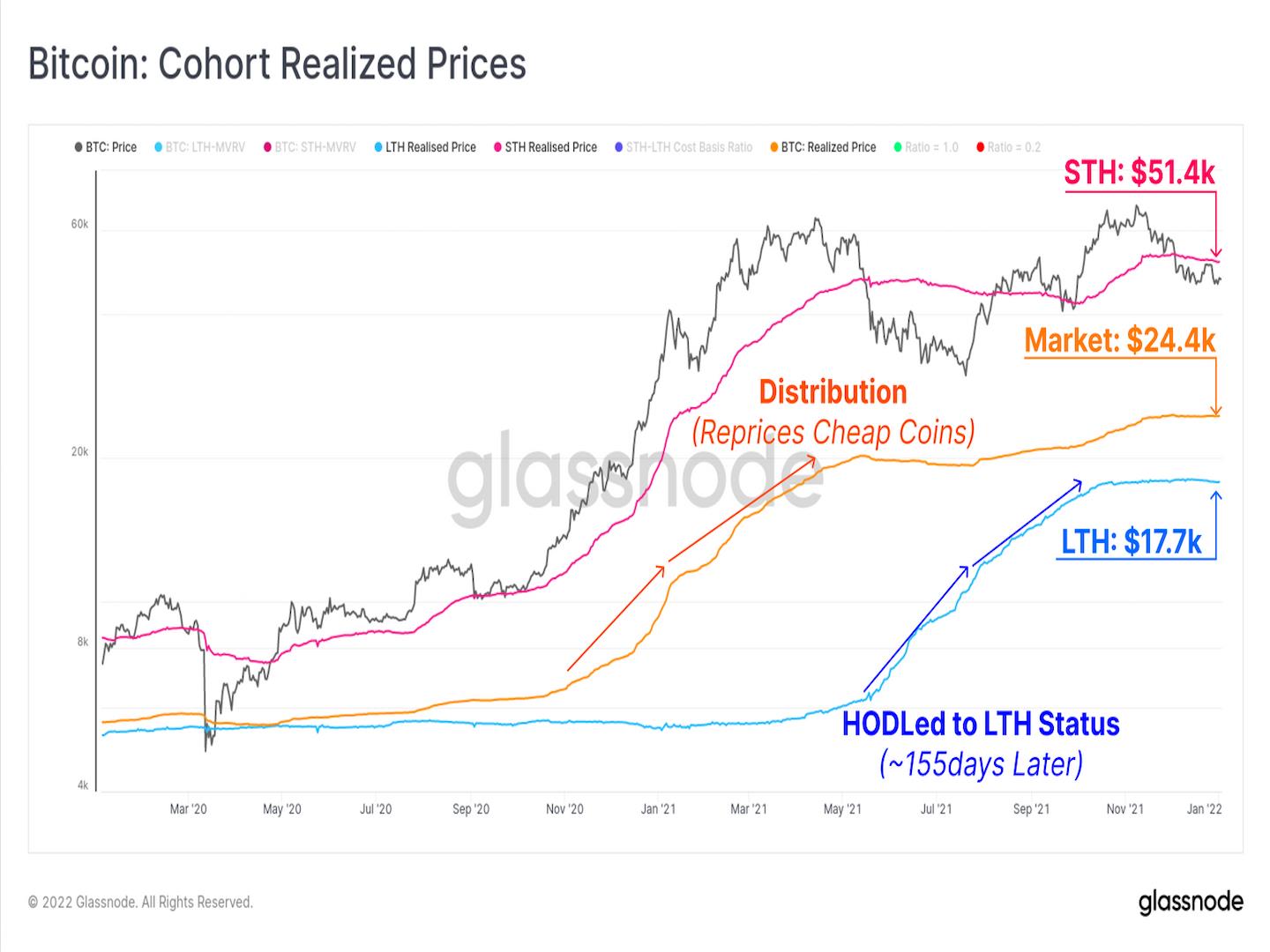Enable the BTC: STH-MVRV legend item

[x=309, y=147]
